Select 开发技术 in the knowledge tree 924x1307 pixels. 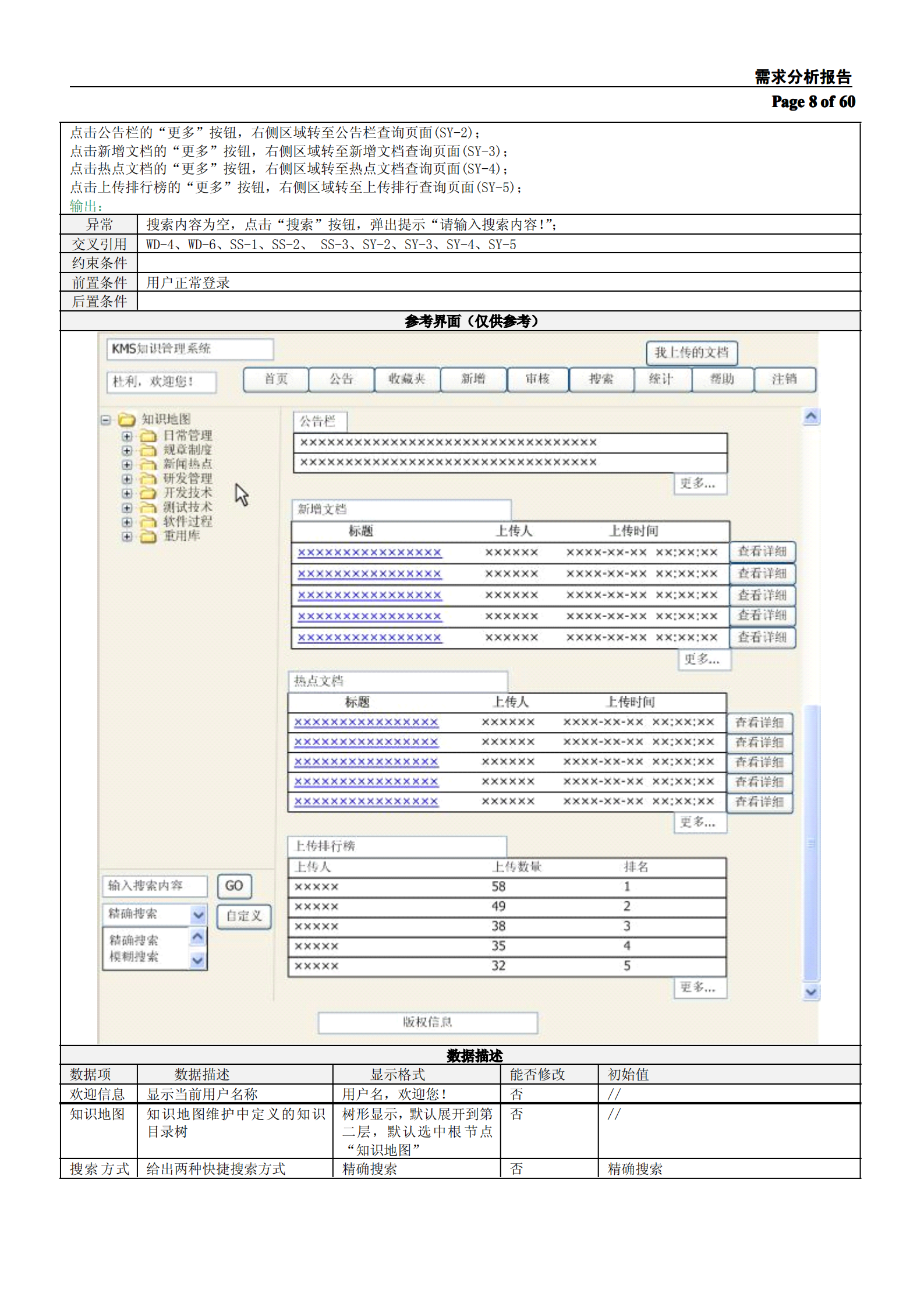click(187, 493)
